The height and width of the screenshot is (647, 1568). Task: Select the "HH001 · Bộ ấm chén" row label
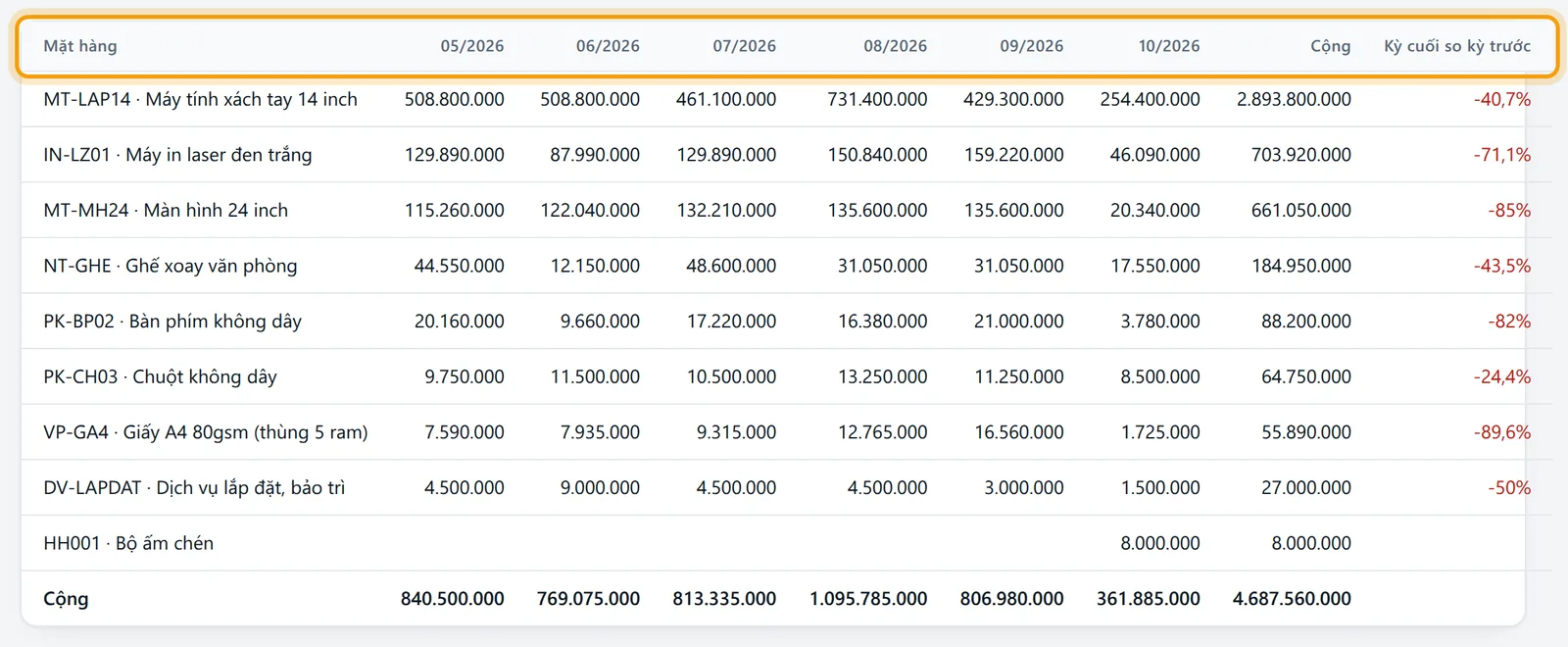pos(128,543)
